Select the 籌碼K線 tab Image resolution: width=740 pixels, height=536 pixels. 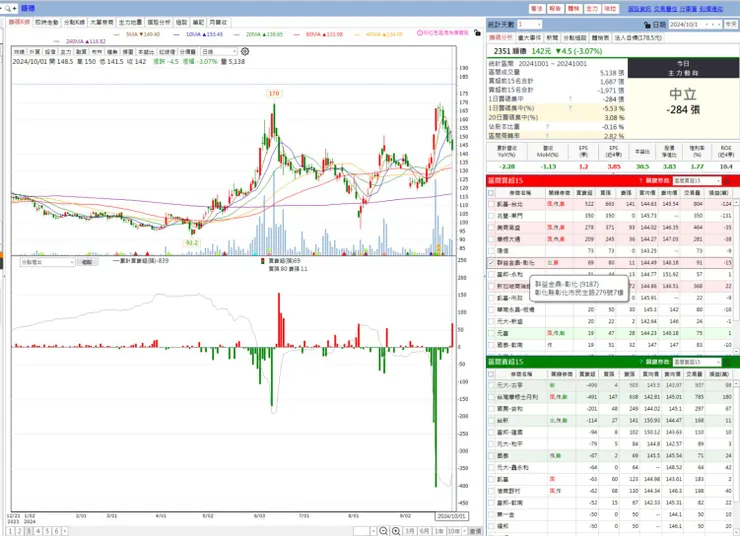[x=19, y=22]
